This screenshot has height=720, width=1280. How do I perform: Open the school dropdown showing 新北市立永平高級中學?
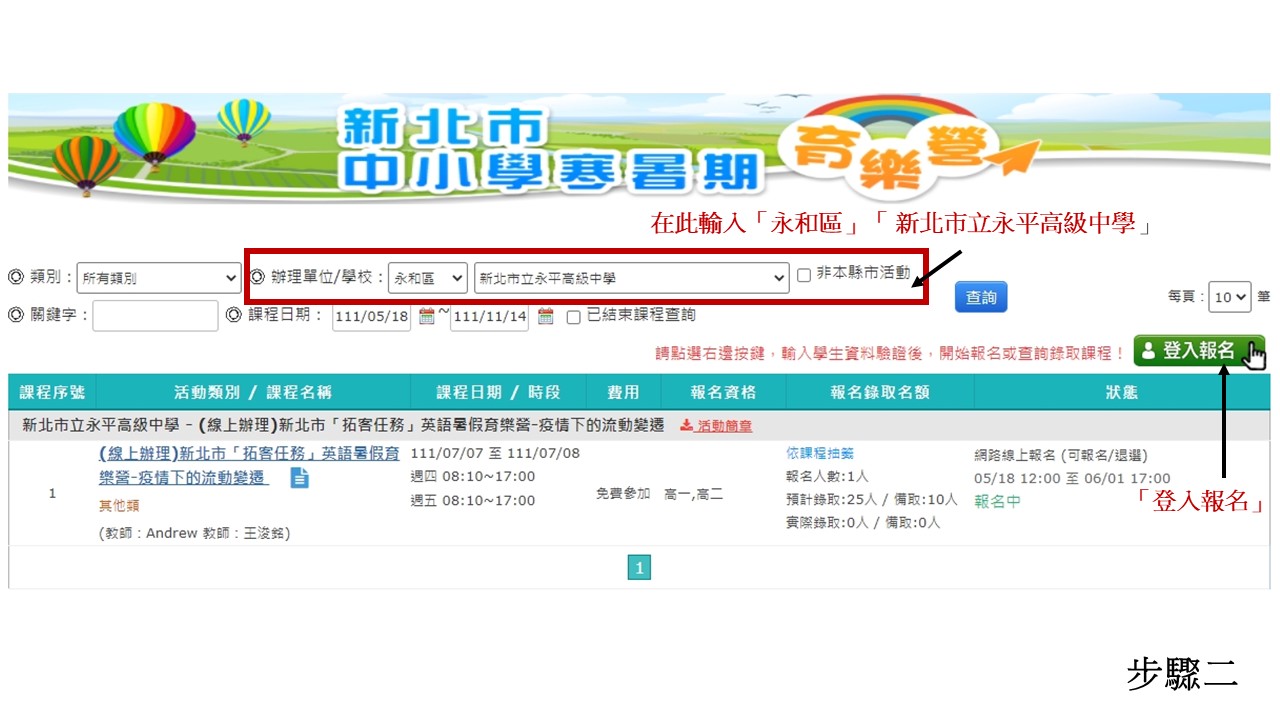click(x=632, y=278)
